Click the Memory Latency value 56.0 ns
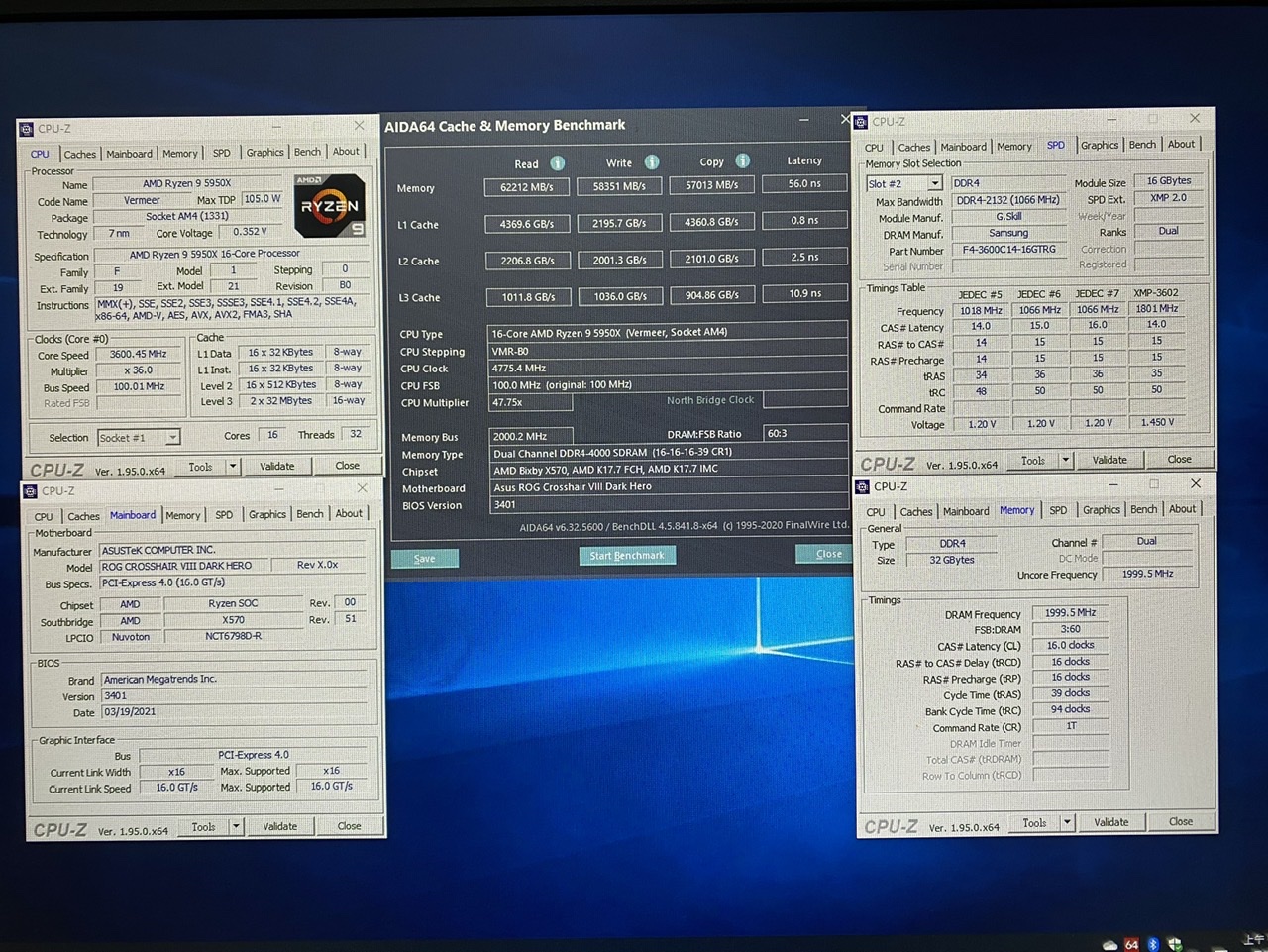1268x952 pixels. tap(804, 183)
